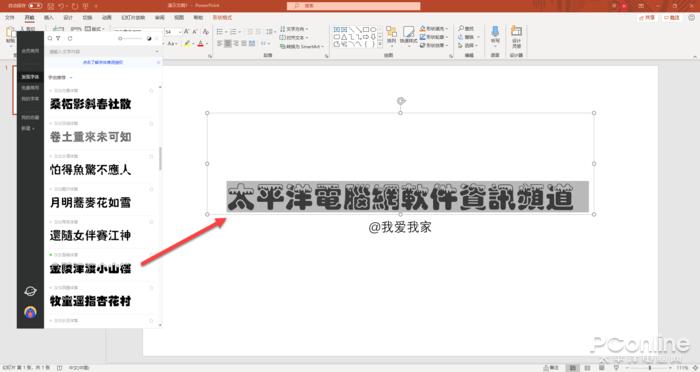Toggle favorite circle for 怕得魚驚不應人

point(151,156)
